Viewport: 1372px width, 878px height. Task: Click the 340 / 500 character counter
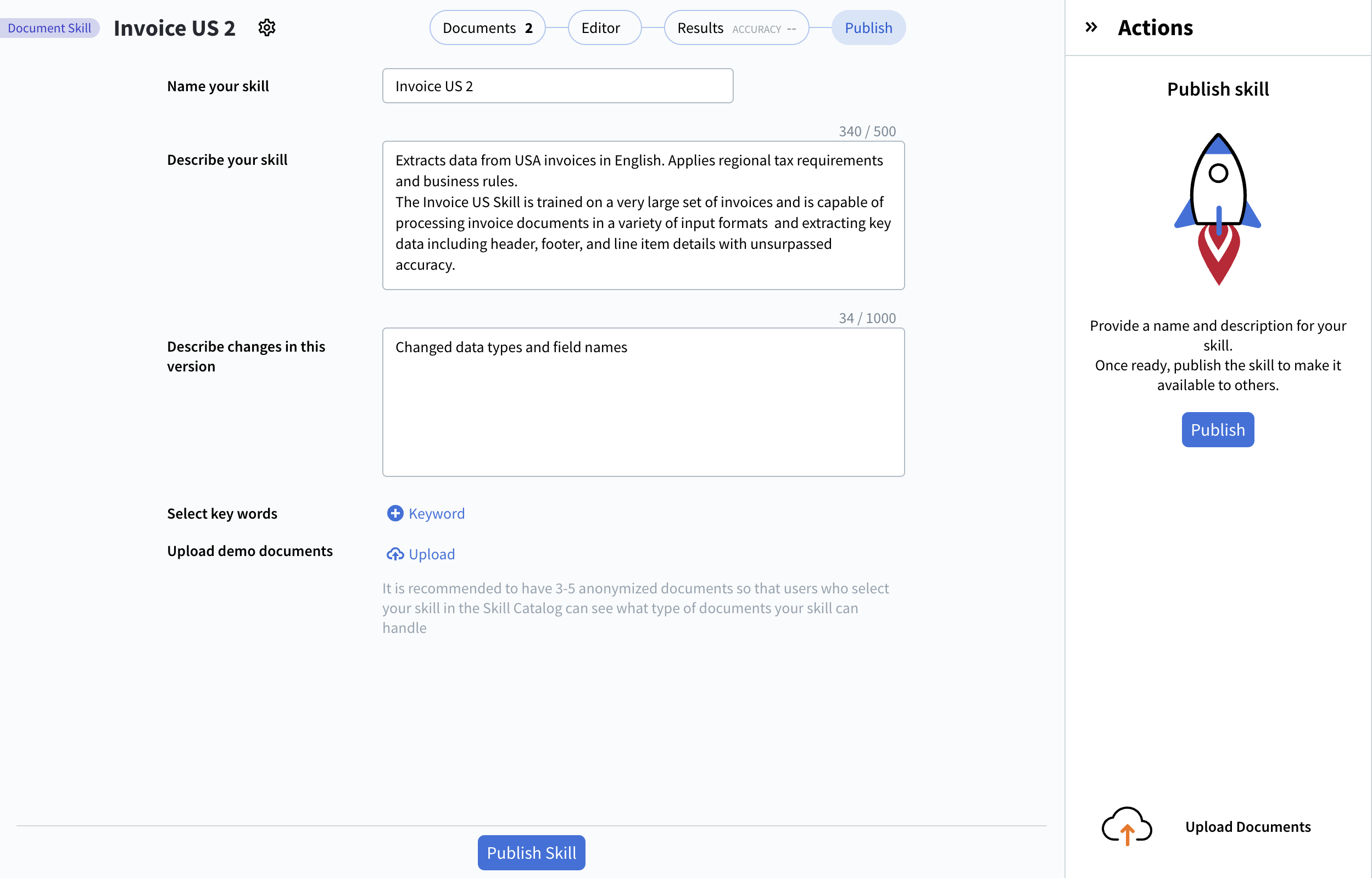pos(867,131)
